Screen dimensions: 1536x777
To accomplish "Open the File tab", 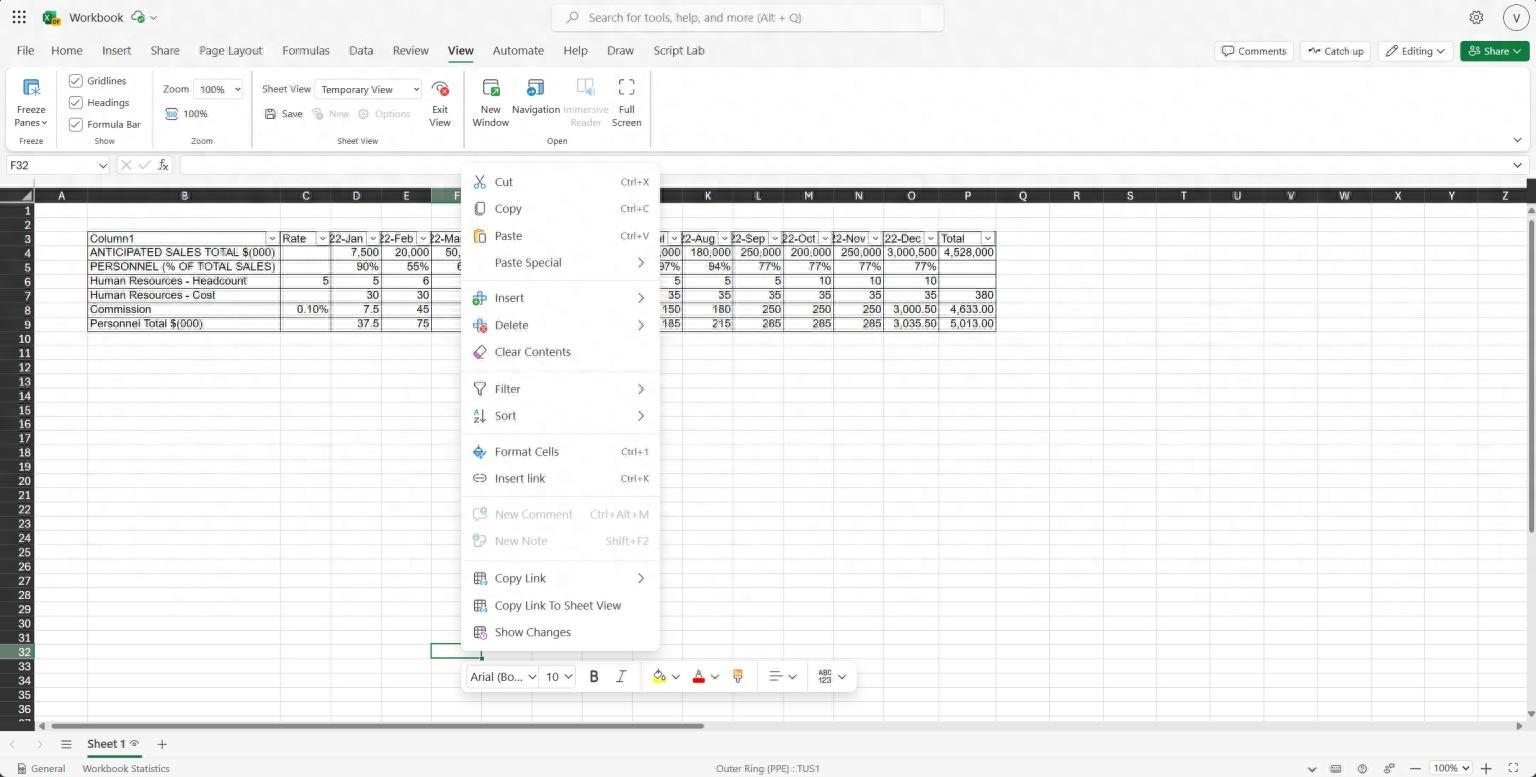I will click(25, 51).
